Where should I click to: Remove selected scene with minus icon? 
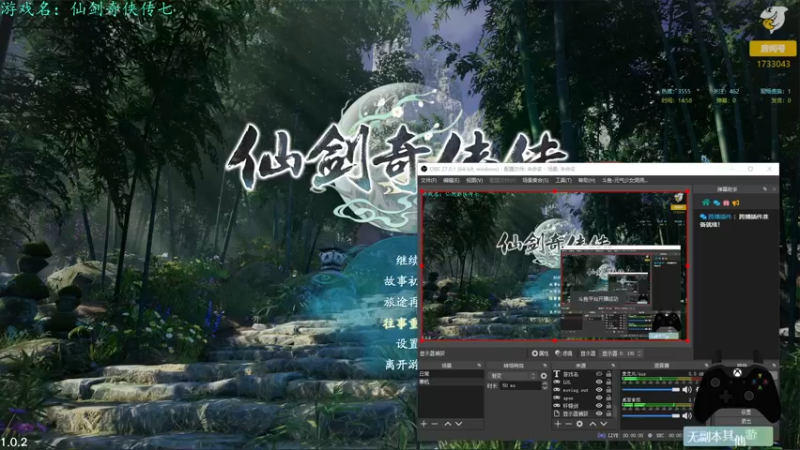(435, 424)
